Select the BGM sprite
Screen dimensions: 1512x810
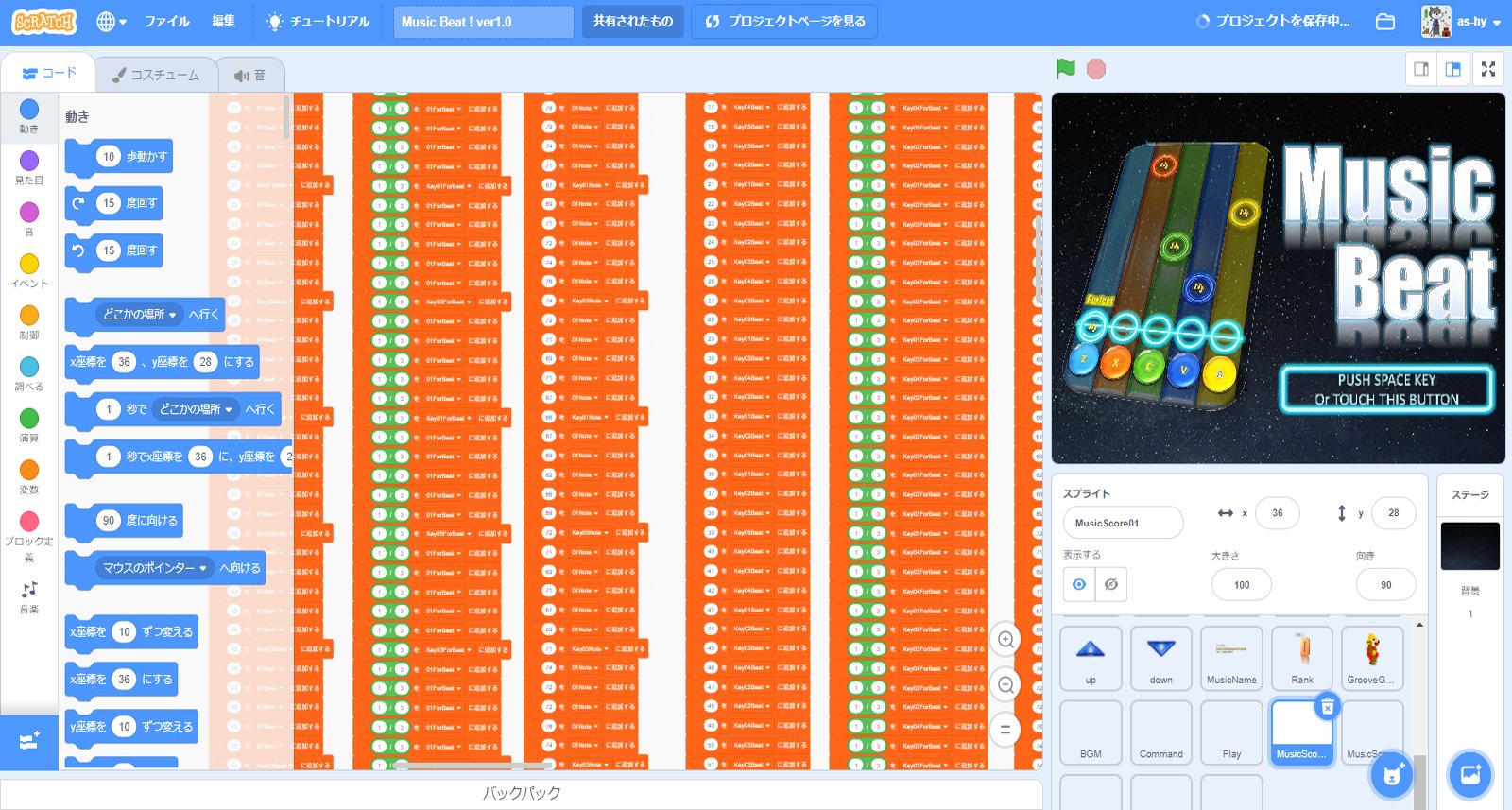[1091, 732]
